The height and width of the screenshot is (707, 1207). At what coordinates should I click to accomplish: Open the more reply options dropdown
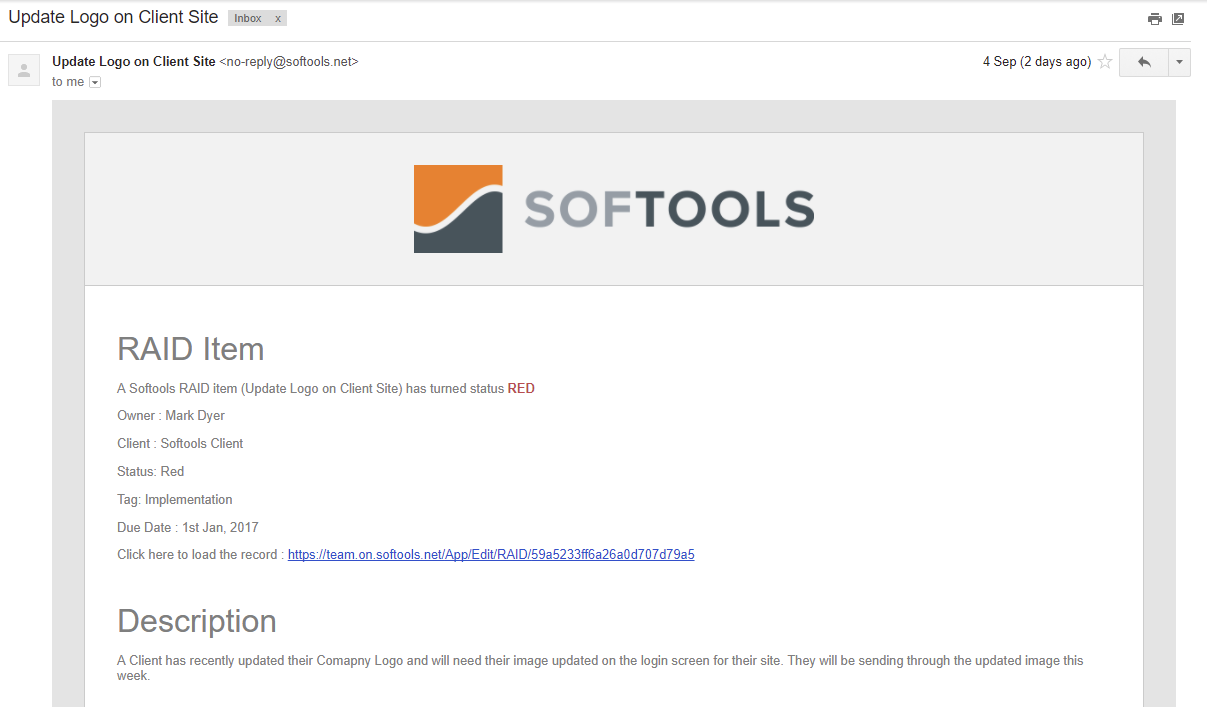tap(1179, 62)
